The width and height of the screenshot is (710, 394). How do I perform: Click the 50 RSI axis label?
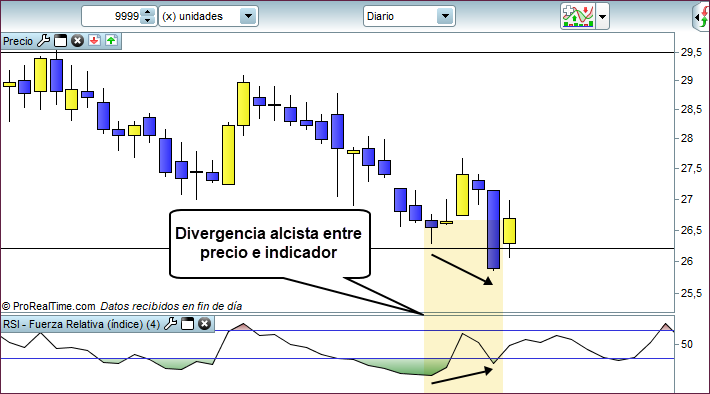(x=686, y=344)
